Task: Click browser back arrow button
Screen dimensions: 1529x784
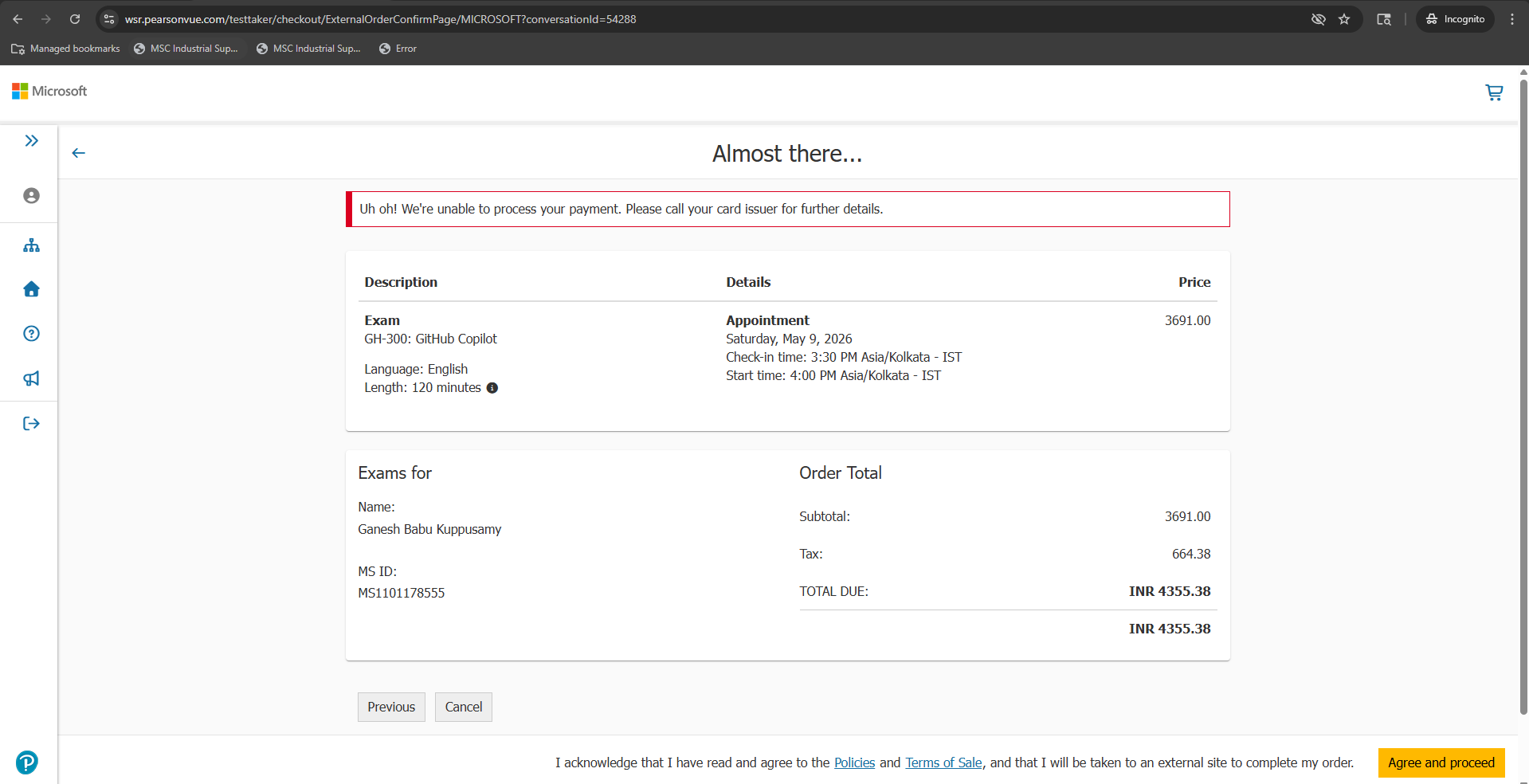Action: tap(18, 19)
